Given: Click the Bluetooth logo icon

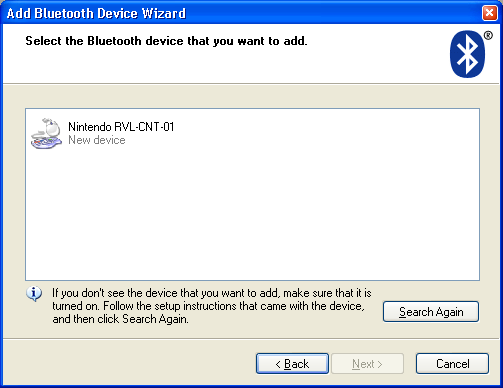Looking at the screenshot, I should [468, 54].
